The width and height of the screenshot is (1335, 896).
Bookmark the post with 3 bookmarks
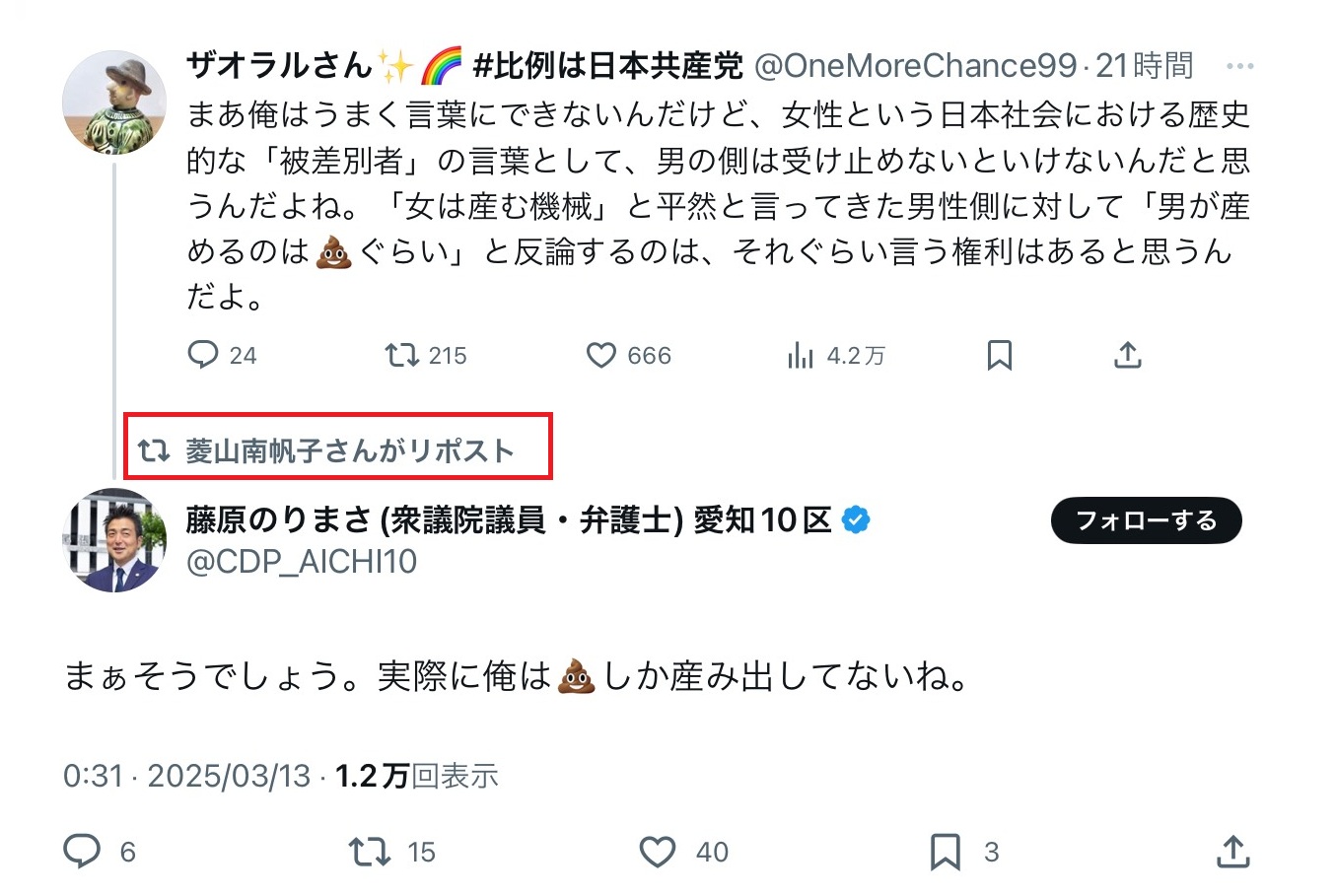(946, 852)
